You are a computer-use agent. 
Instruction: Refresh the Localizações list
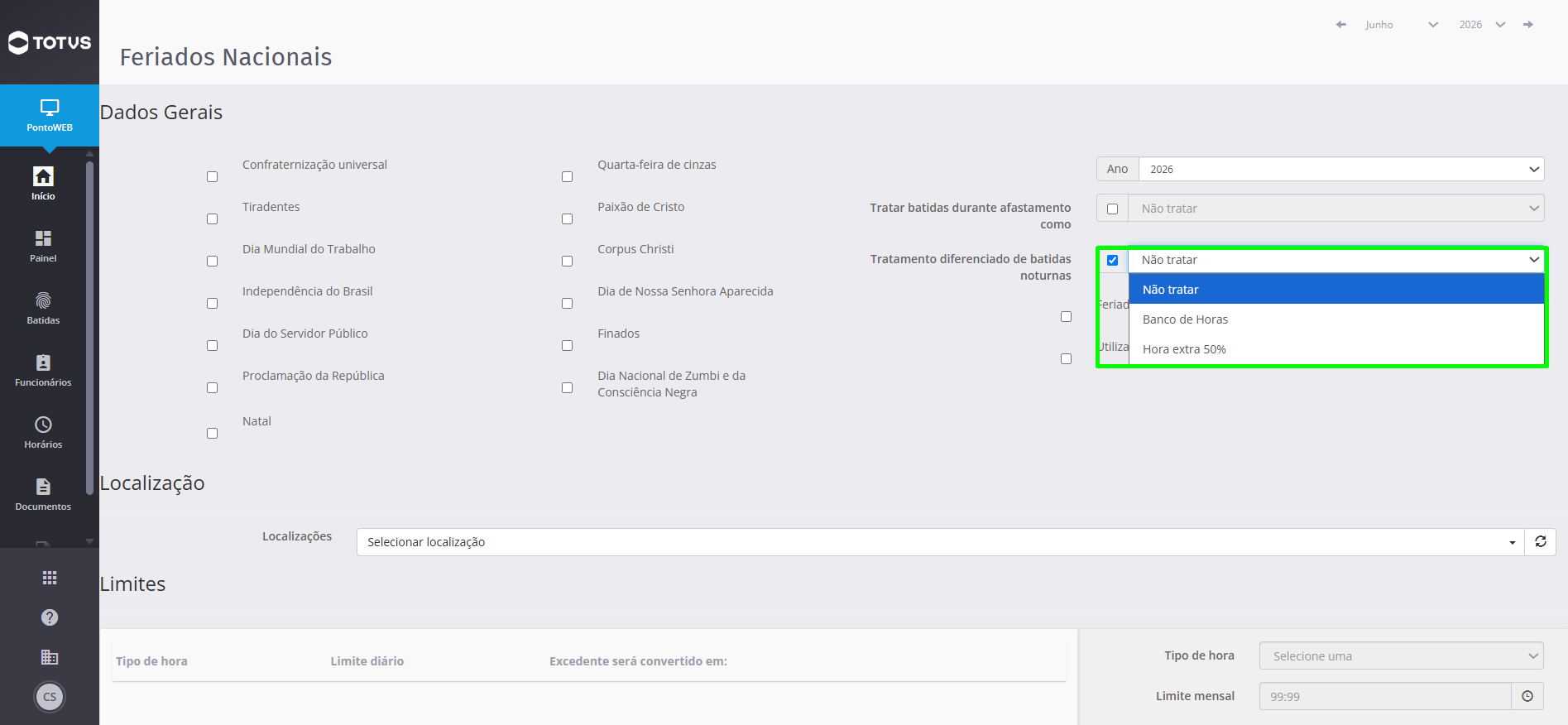[x=1541, y=542]
